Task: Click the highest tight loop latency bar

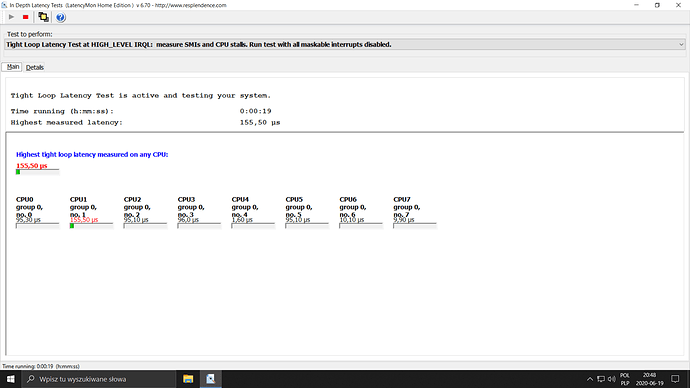Action: pos(37,172)
